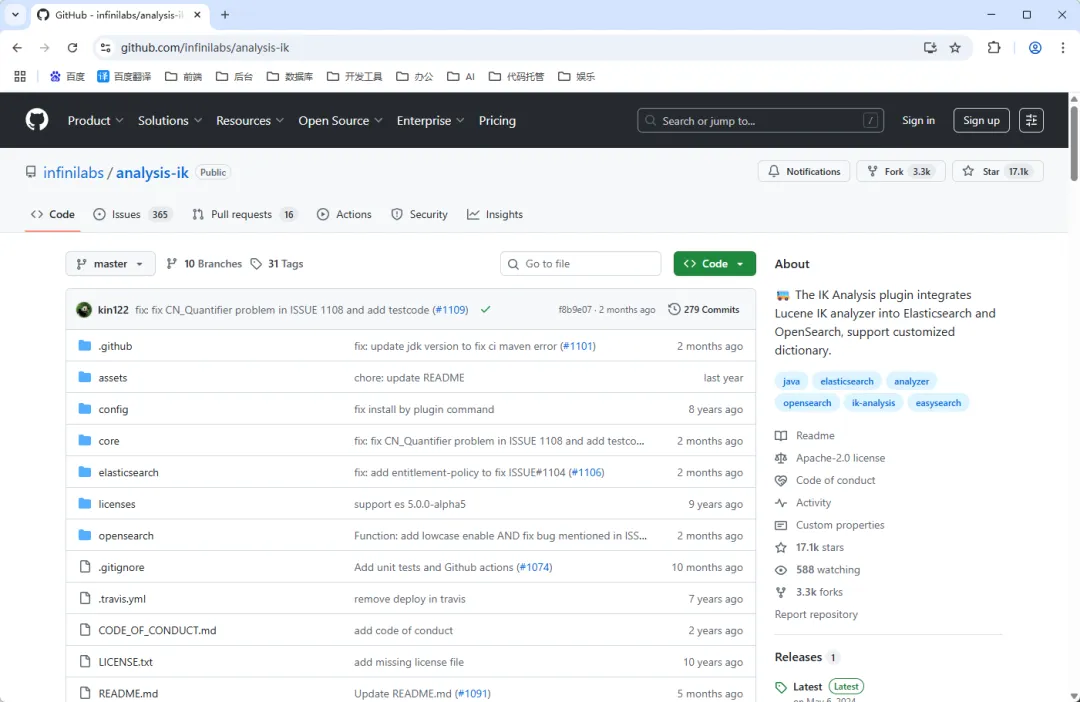Open the browser extensions puzzle icon
Image resolution: width=1080 pixels, height=702 pixels.
click(994, 48)
